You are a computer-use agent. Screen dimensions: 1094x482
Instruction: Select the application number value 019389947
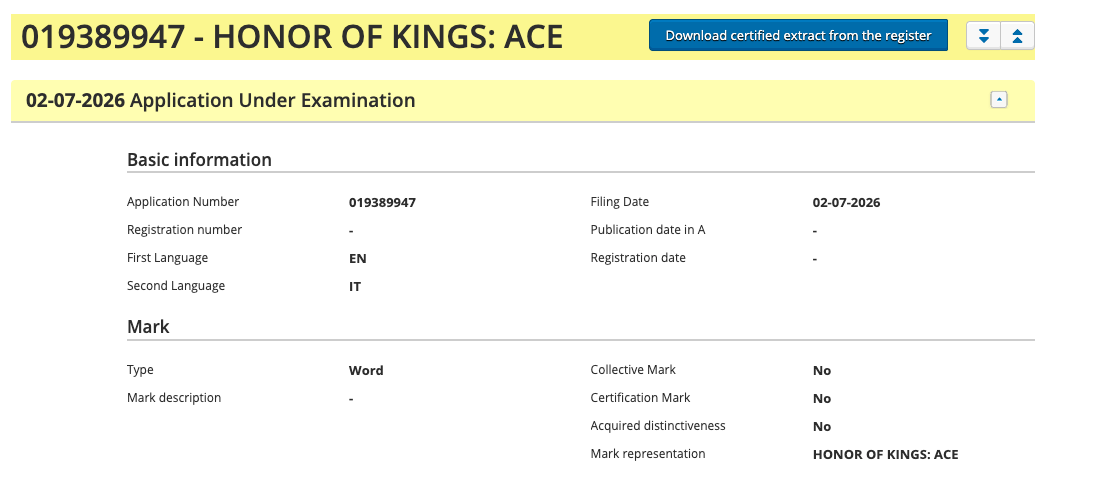click(382, 203)
